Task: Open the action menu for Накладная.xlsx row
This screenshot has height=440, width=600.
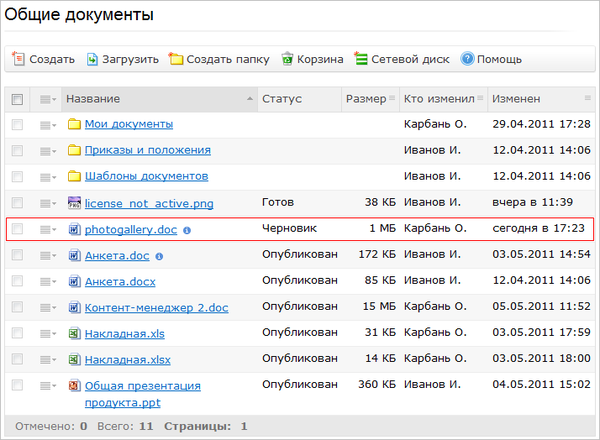Action: 47,359
